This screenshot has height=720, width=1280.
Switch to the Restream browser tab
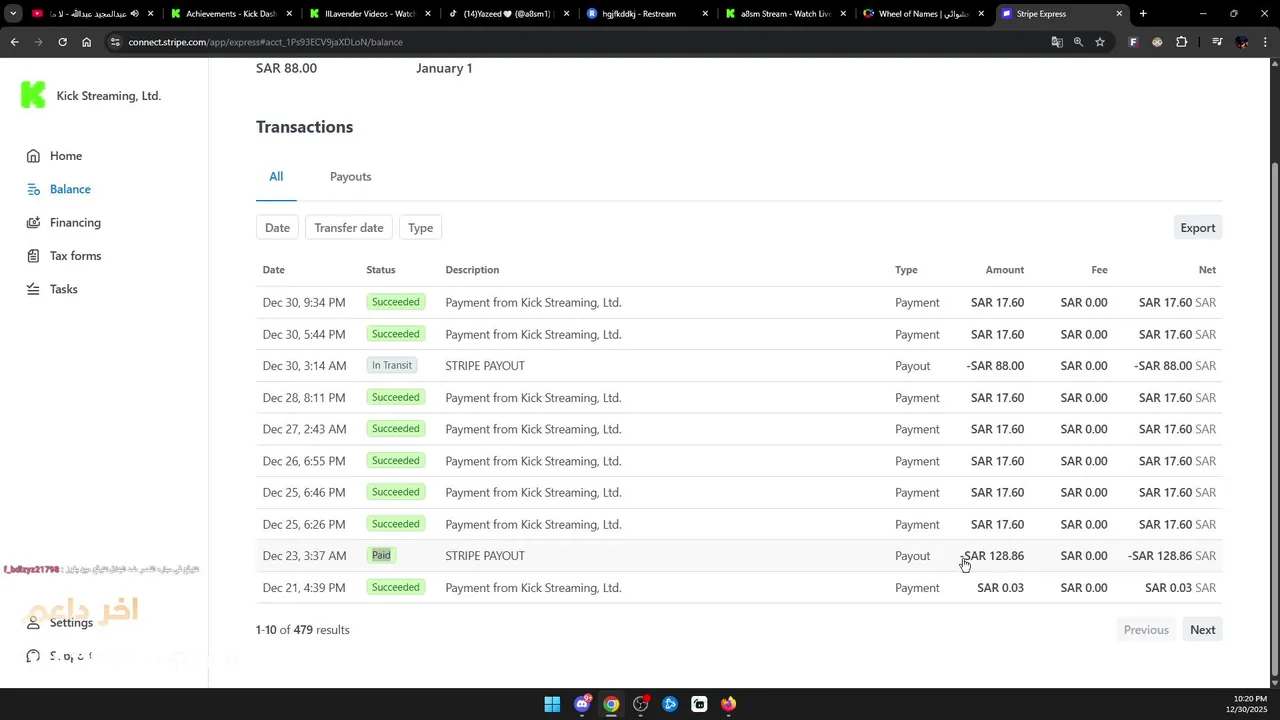[646, 14]
